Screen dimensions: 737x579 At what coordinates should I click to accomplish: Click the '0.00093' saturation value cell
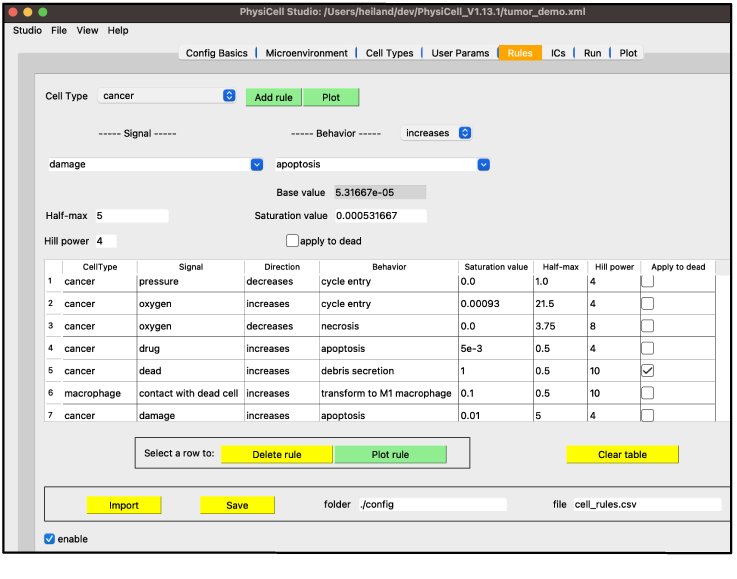coord(495,304)
